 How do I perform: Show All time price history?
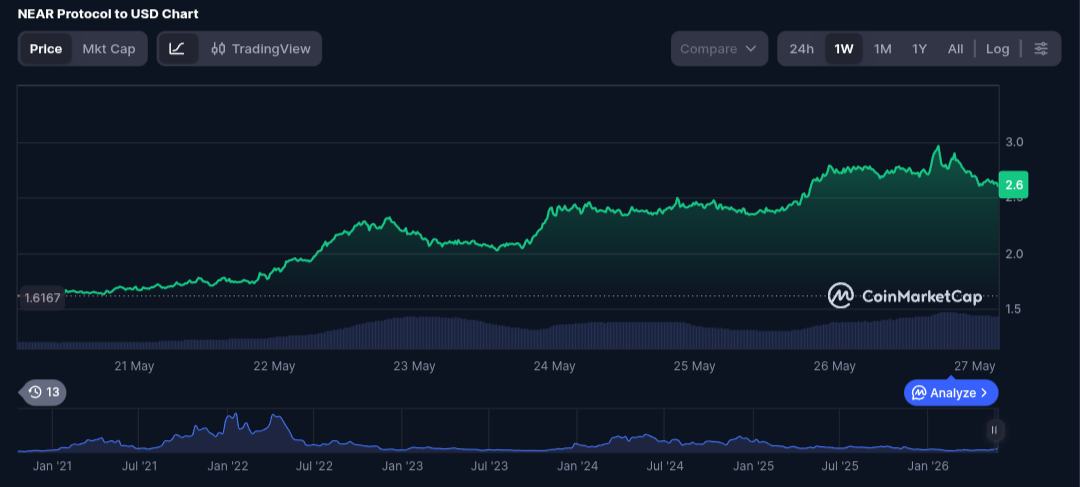(955, 49)
